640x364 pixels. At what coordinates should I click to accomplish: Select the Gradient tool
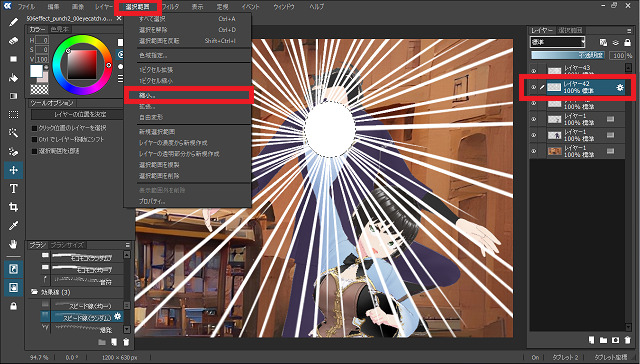click(x=13, y=96)
